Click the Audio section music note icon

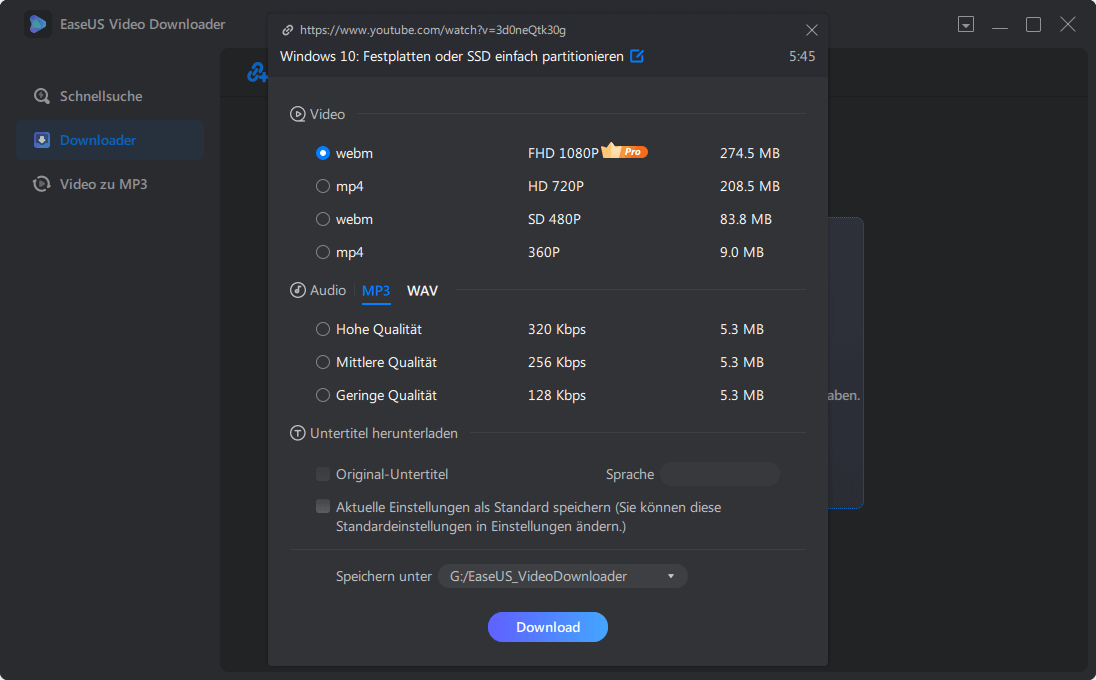click(298, 290)
